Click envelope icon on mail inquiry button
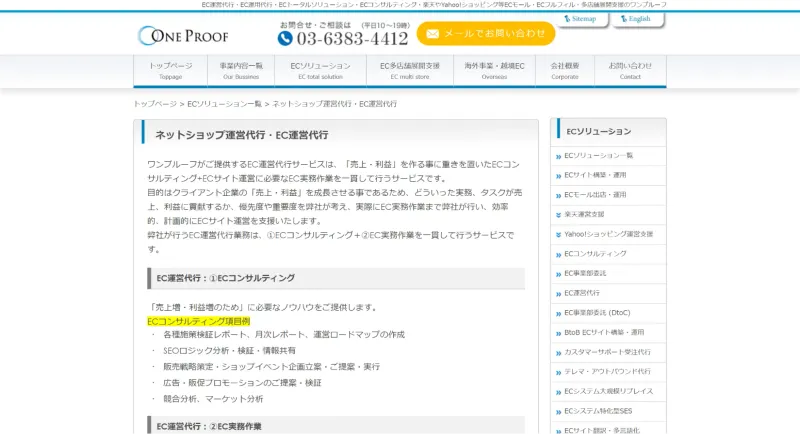Screen dimensions: 800x434 432,34
